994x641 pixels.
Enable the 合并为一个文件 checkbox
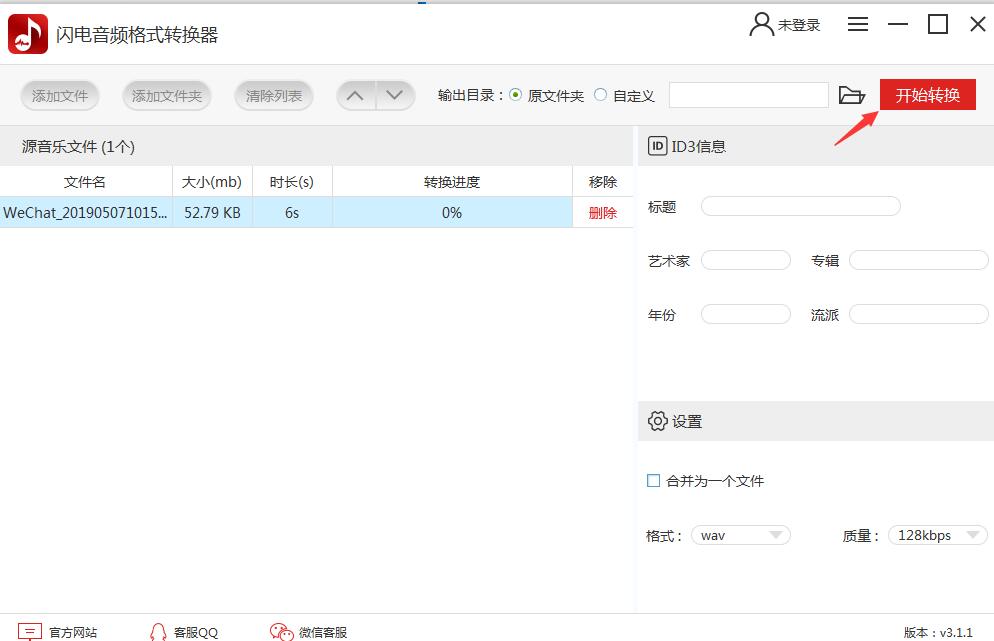click(655, 481)
